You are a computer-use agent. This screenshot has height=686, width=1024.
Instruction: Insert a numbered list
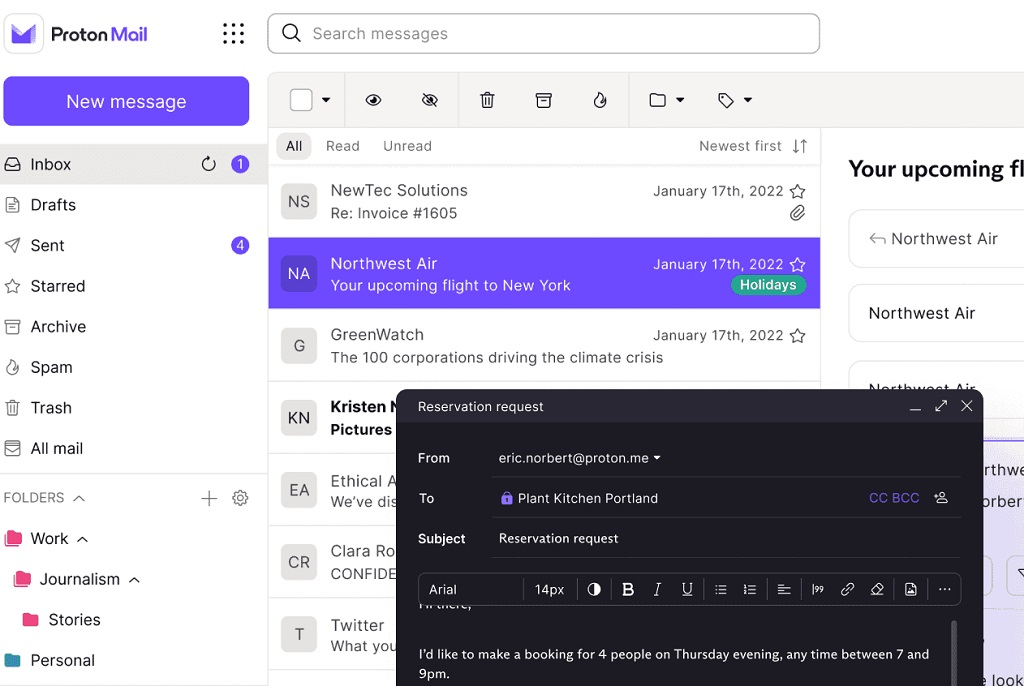(x=750, y=589)
